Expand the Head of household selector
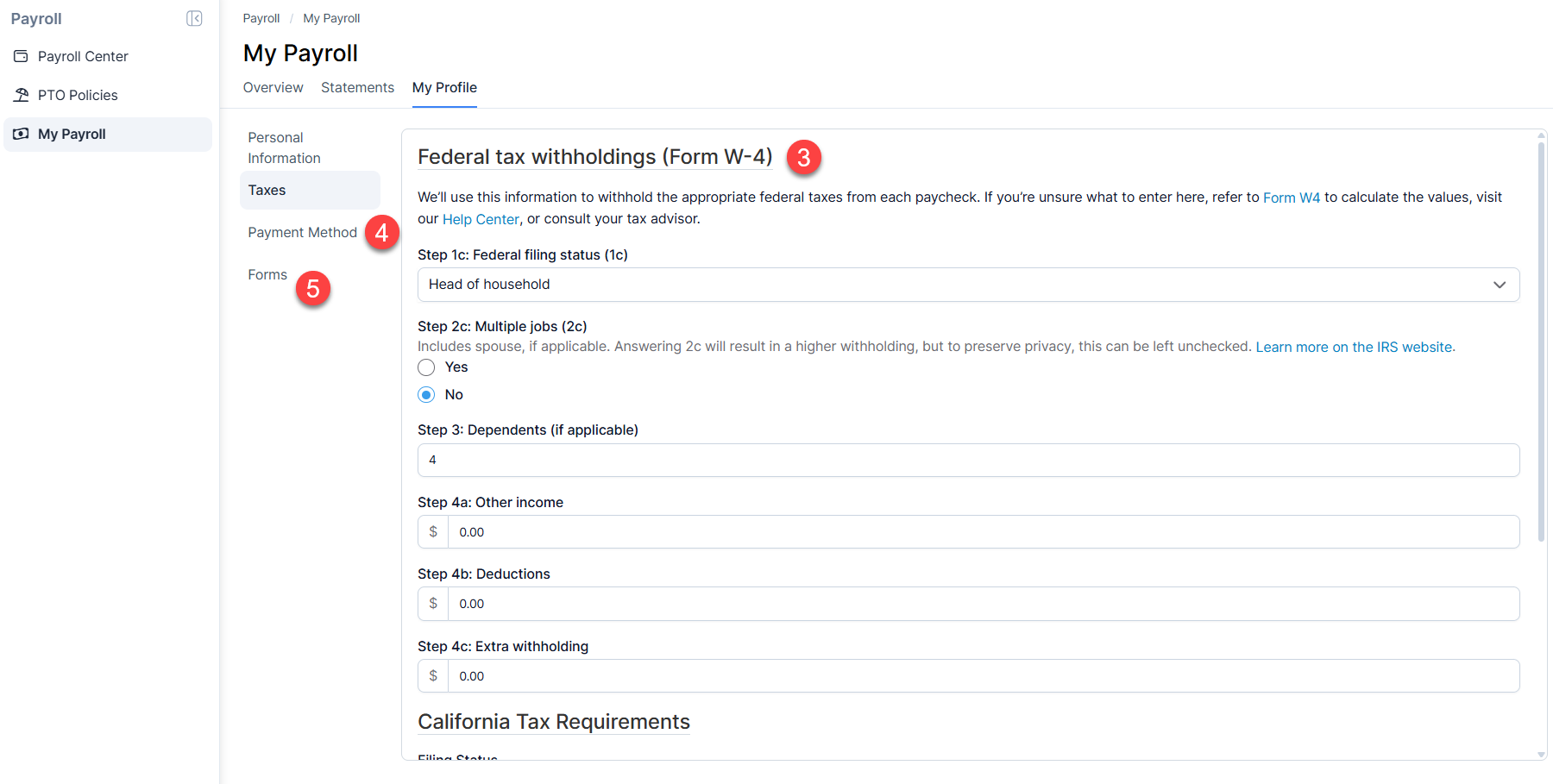Screen dimensions: 1553x784 point(1499,284)
